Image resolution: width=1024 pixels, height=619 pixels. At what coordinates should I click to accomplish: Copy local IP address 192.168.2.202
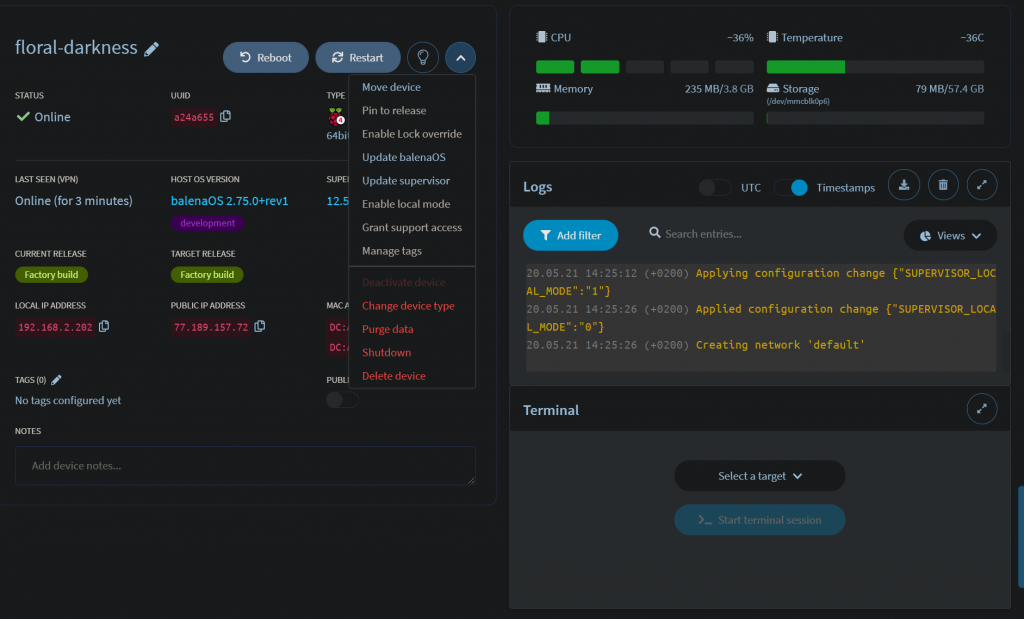click(x=104, y=326)
